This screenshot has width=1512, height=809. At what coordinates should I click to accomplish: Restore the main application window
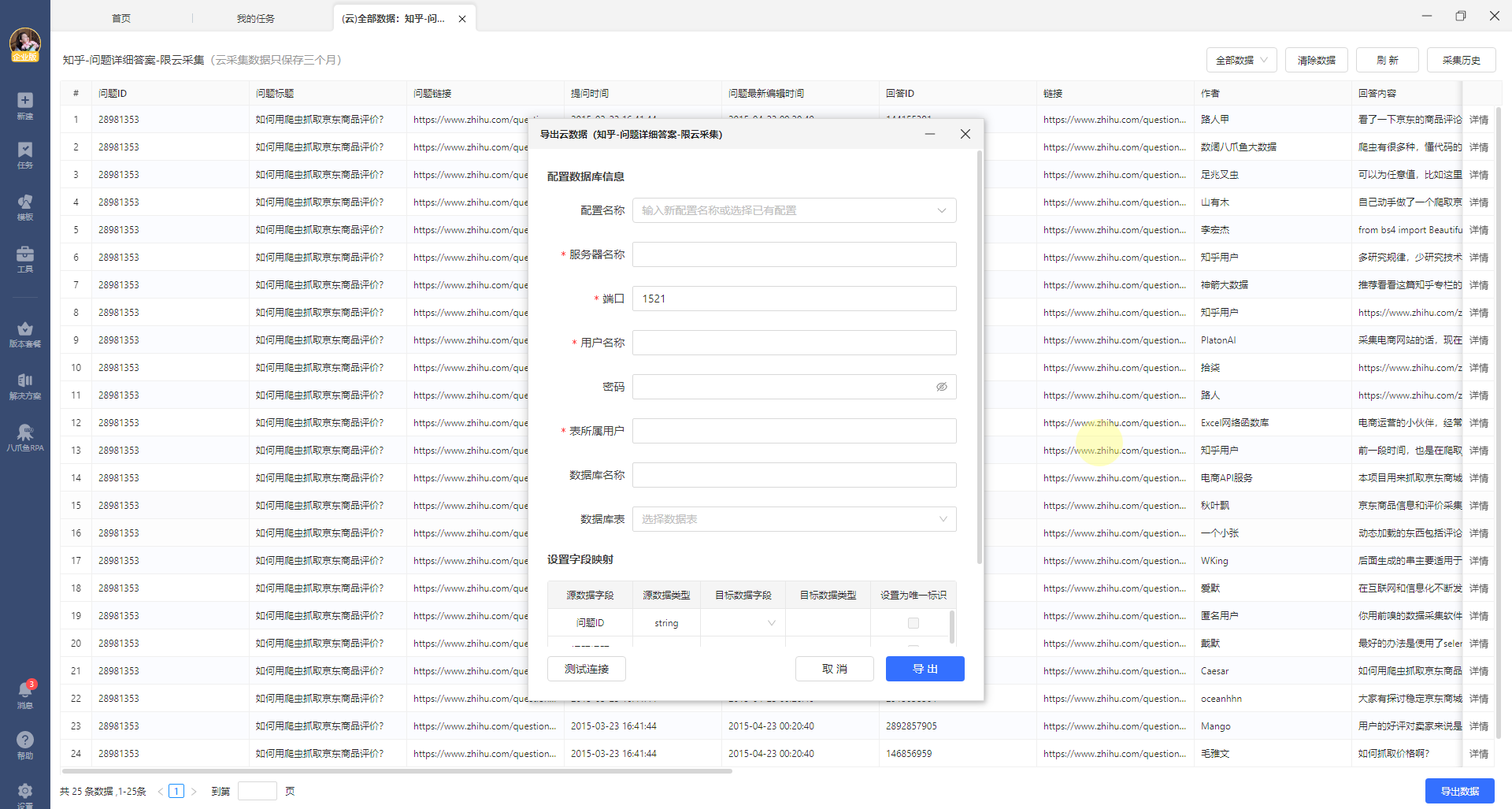click(x=1461, y=16)
